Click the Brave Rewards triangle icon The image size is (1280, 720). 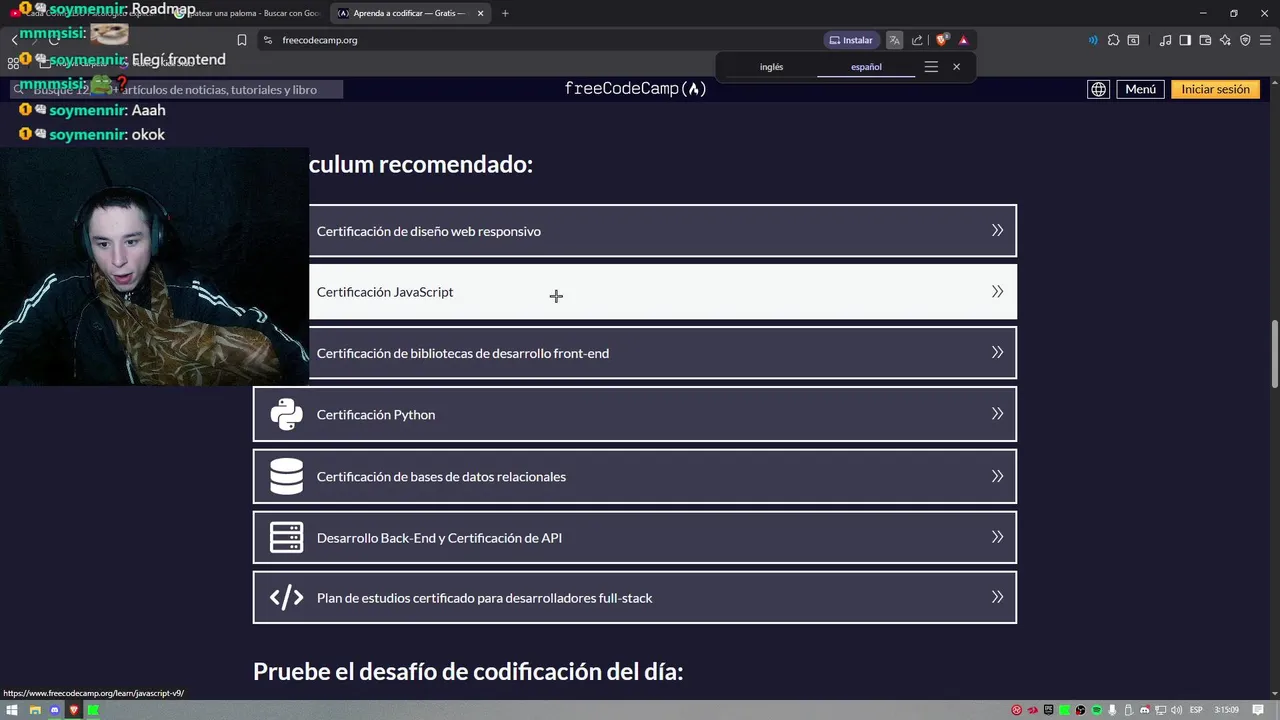(x=963, y=40)
